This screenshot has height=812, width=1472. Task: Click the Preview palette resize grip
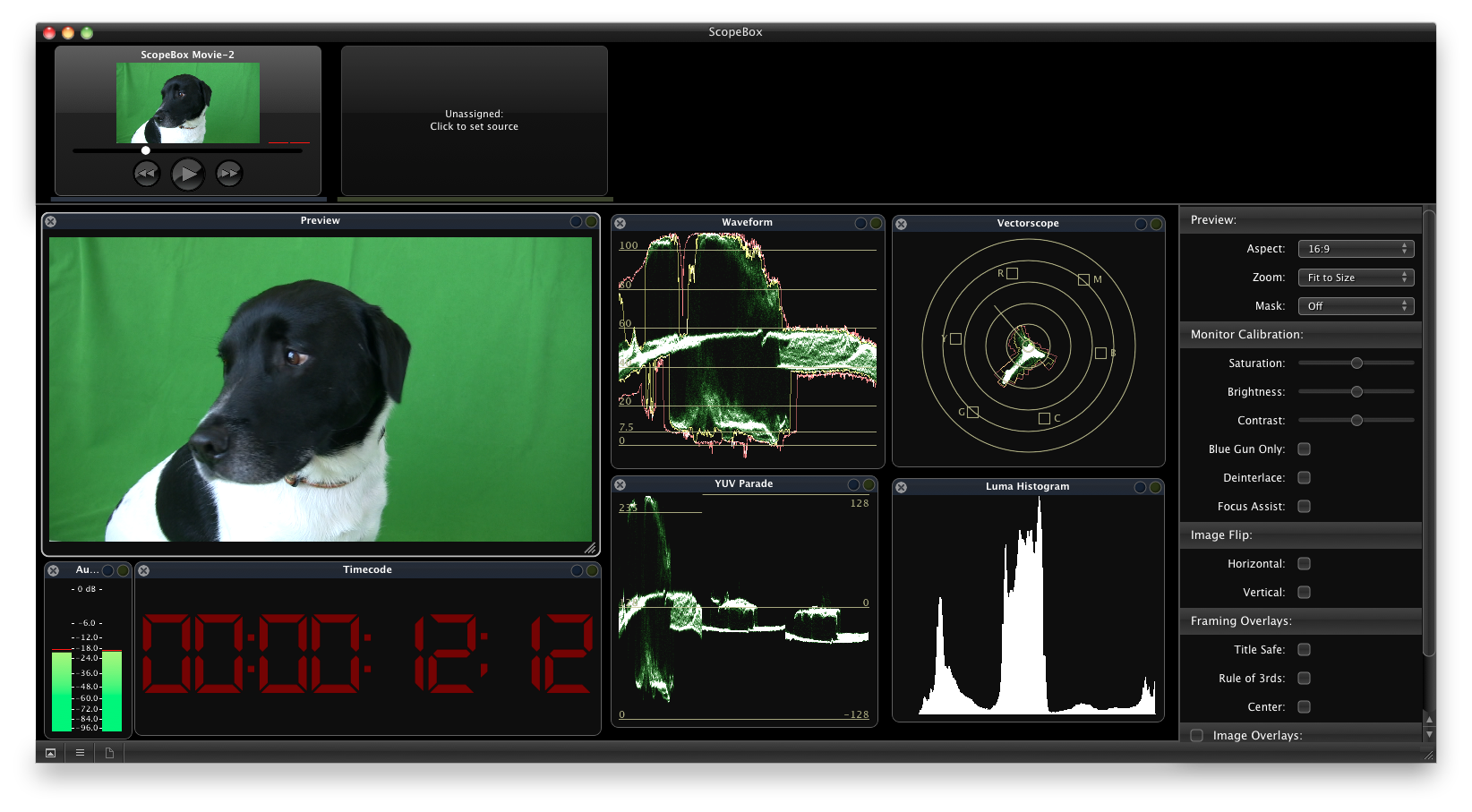[591, 548]
